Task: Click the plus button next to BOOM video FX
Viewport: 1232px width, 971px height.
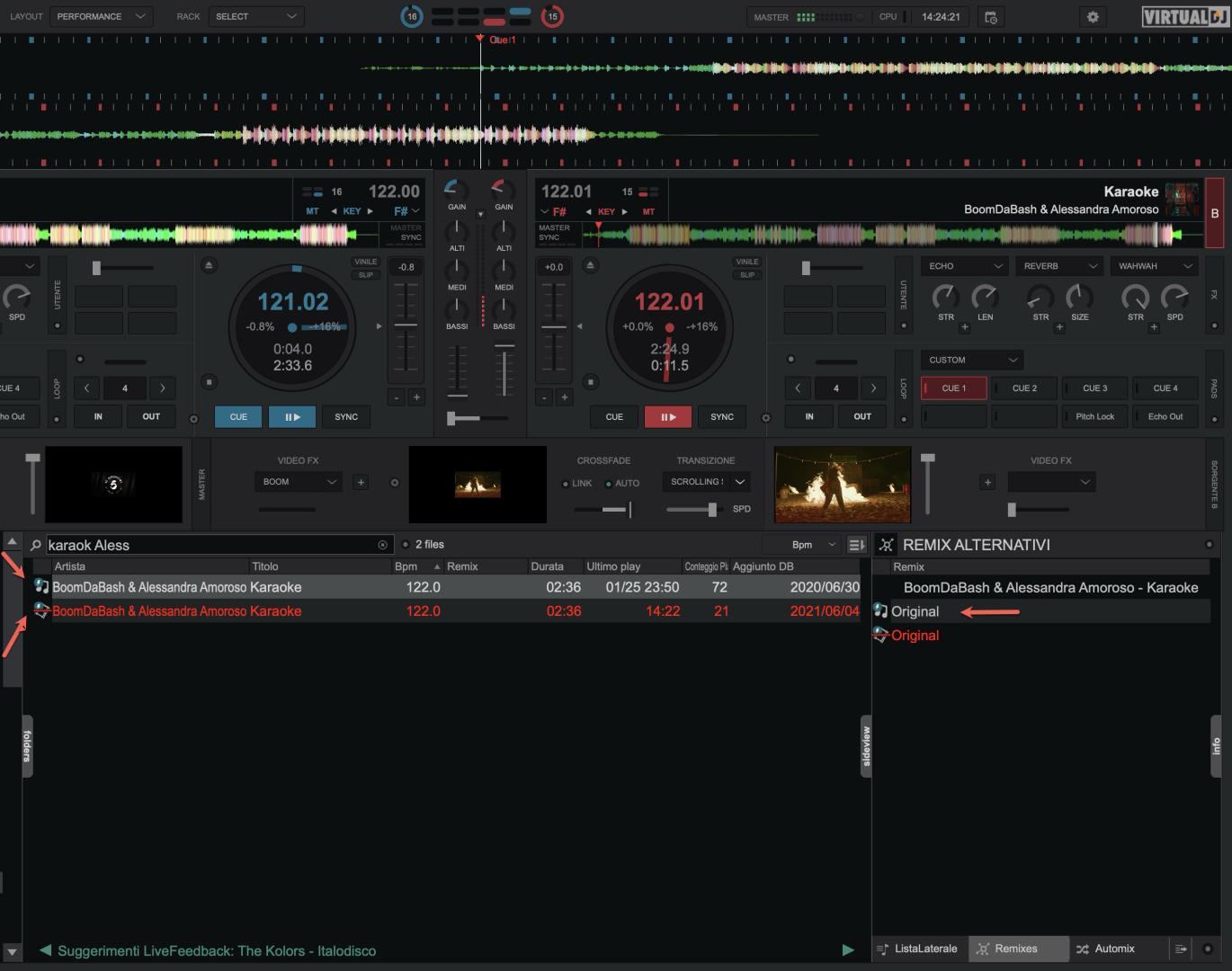Action: coord(361,482)
